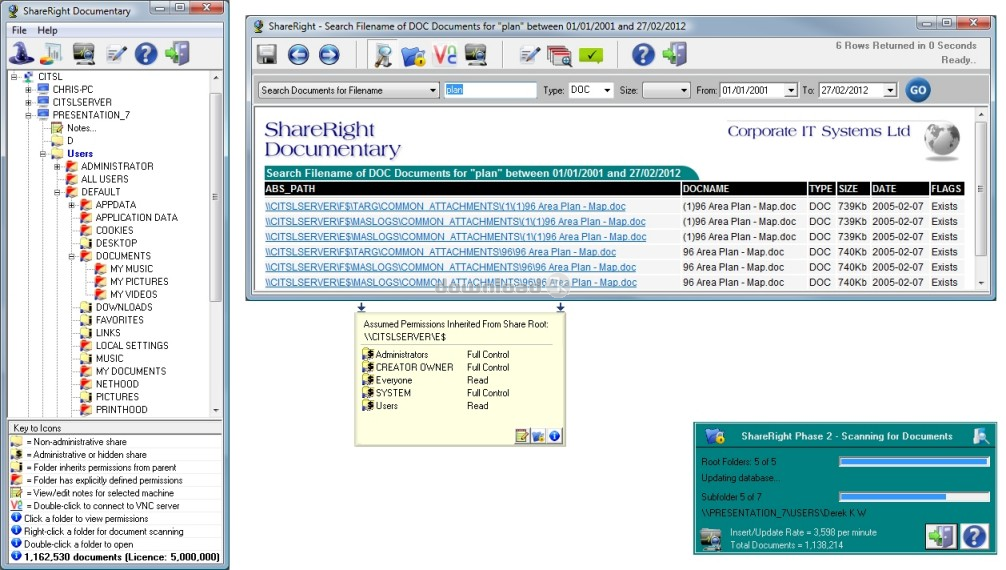Viewport: 1006px width, 570px height.
Task: Select the document search magnifier icon
Action: [x=383, y=55]
